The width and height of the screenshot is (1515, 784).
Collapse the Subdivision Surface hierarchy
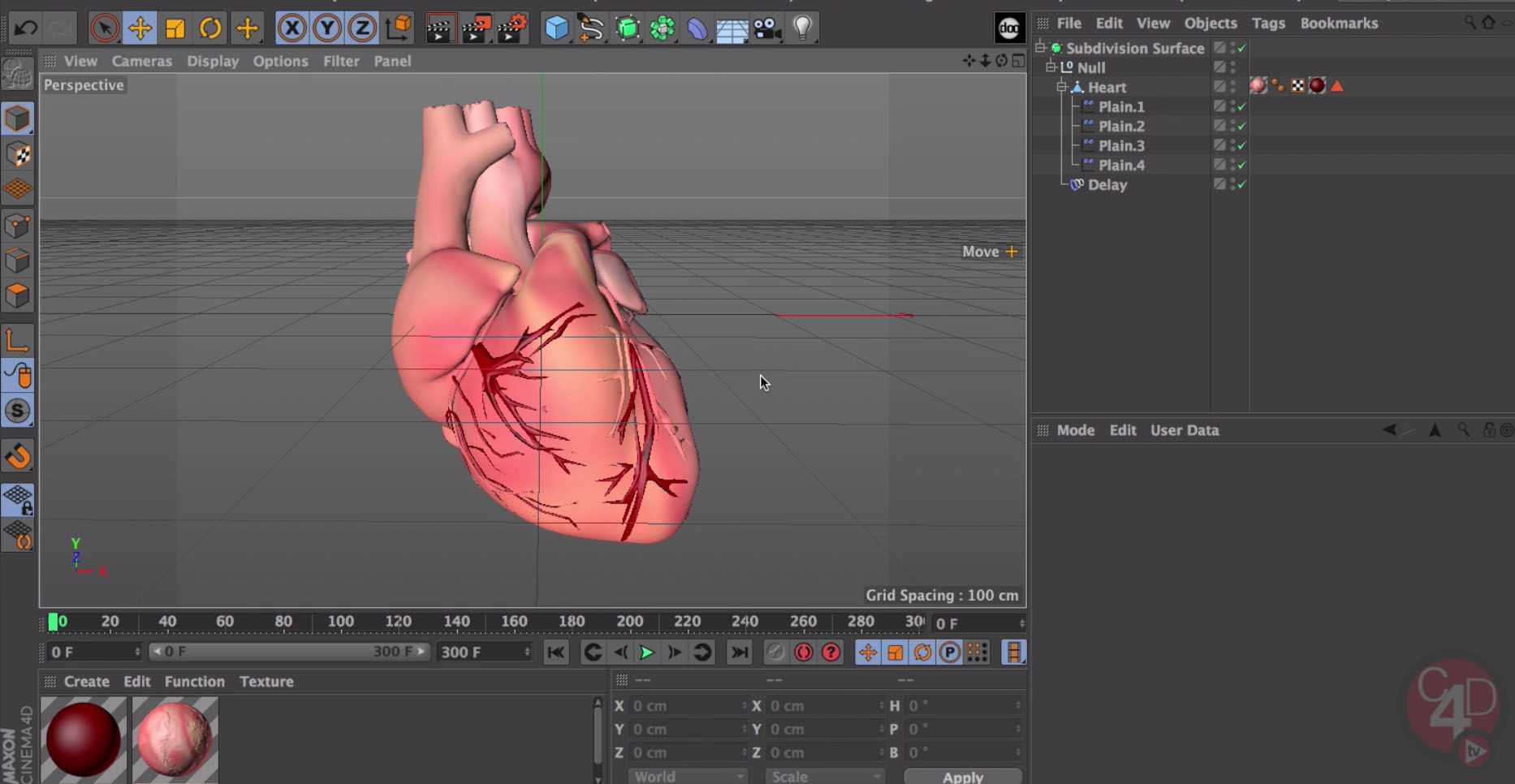point(1040,48)
